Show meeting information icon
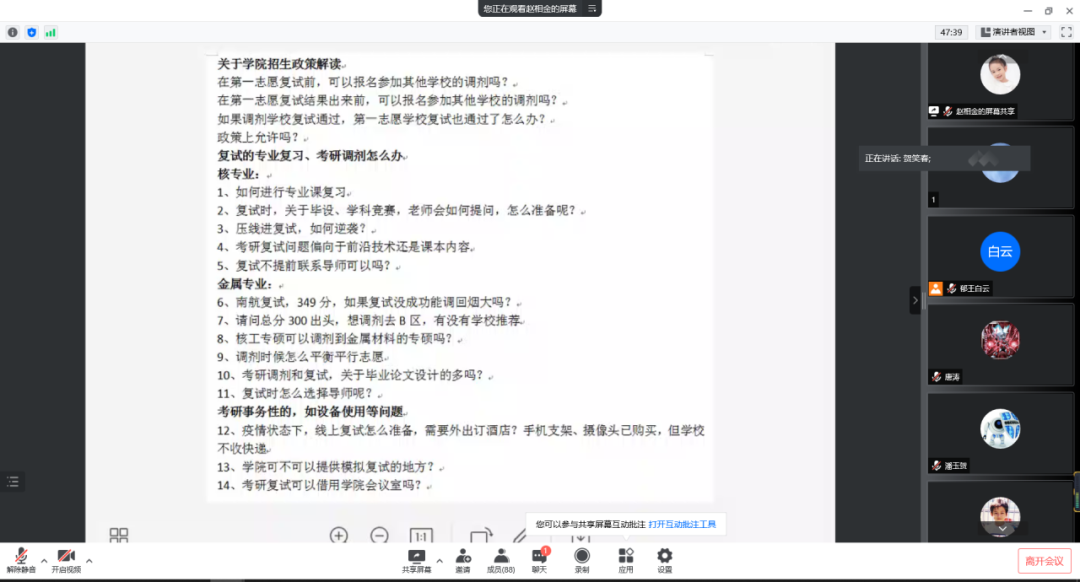 [13, 32]
